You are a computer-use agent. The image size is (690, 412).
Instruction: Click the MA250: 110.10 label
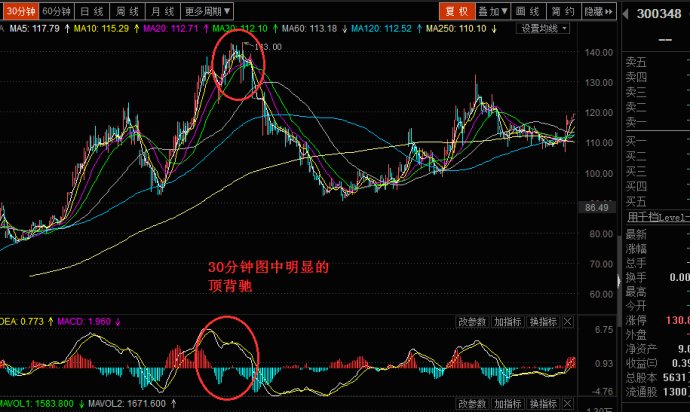point(456,29)
